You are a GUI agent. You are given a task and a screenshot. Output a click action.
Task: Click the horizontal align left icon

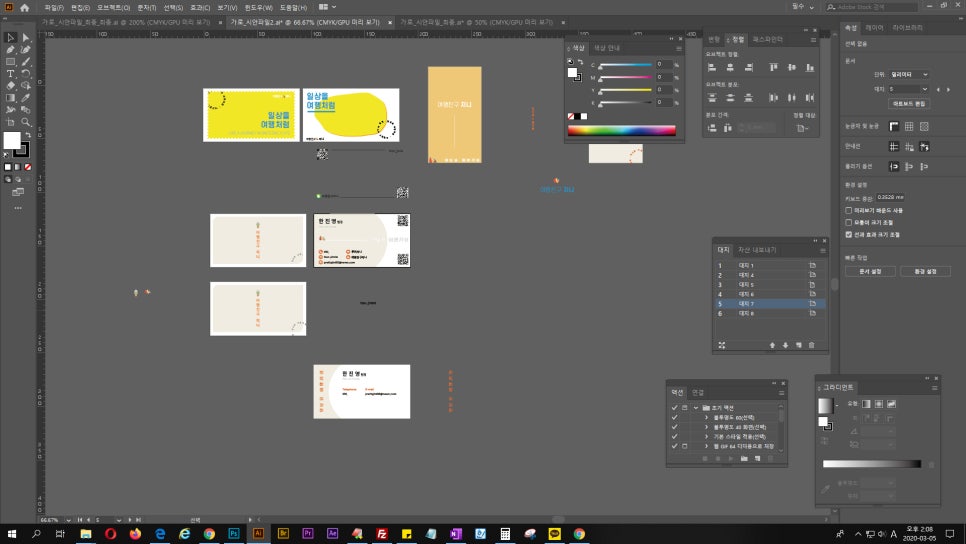(x=713, y=67)
